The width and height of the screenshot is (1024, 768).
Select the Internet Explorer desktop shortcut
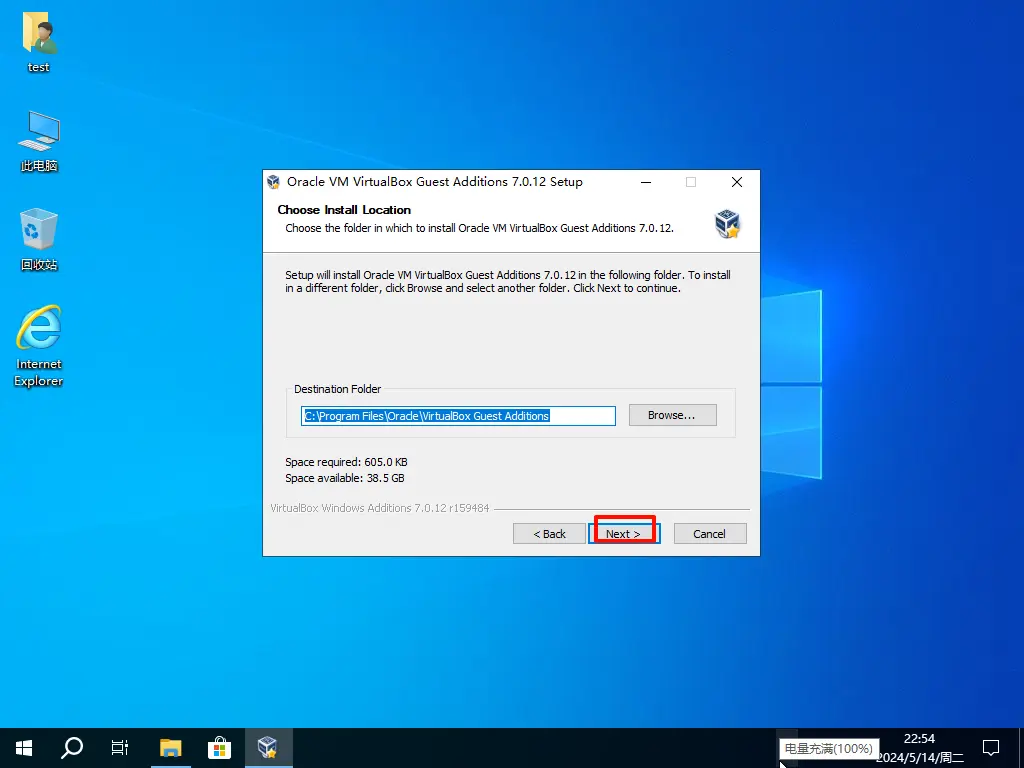pos(39,346)
